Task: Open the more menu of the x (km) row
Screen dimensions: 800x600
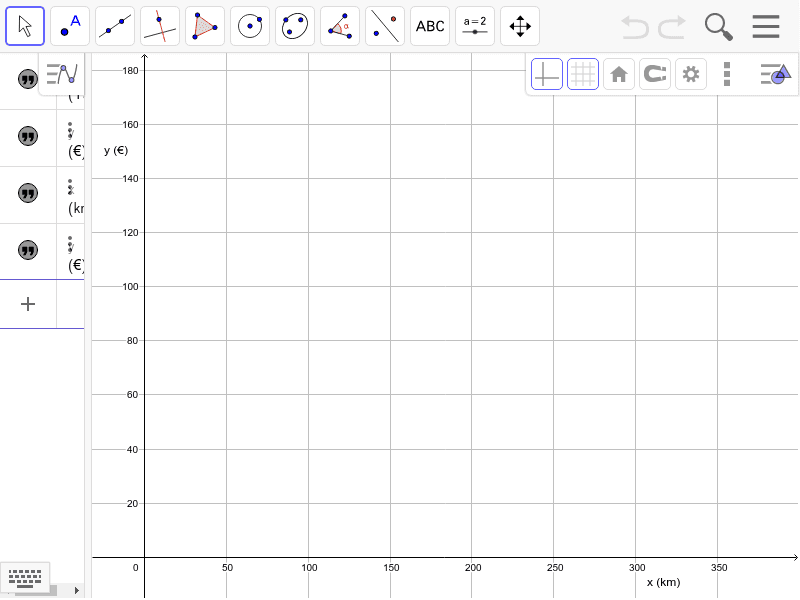Action: 70,187
